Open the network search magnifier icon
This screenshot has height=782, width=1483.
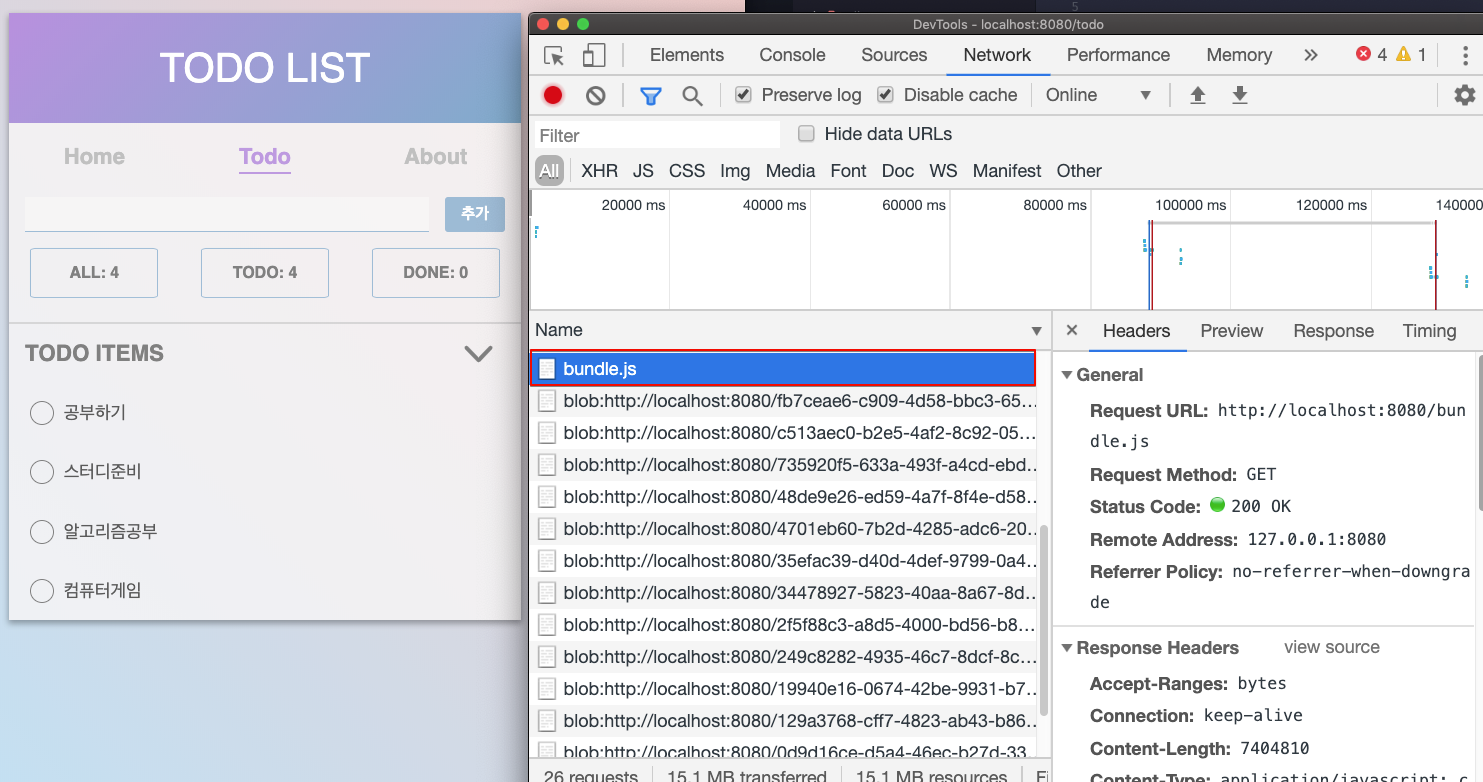[692, 95]
